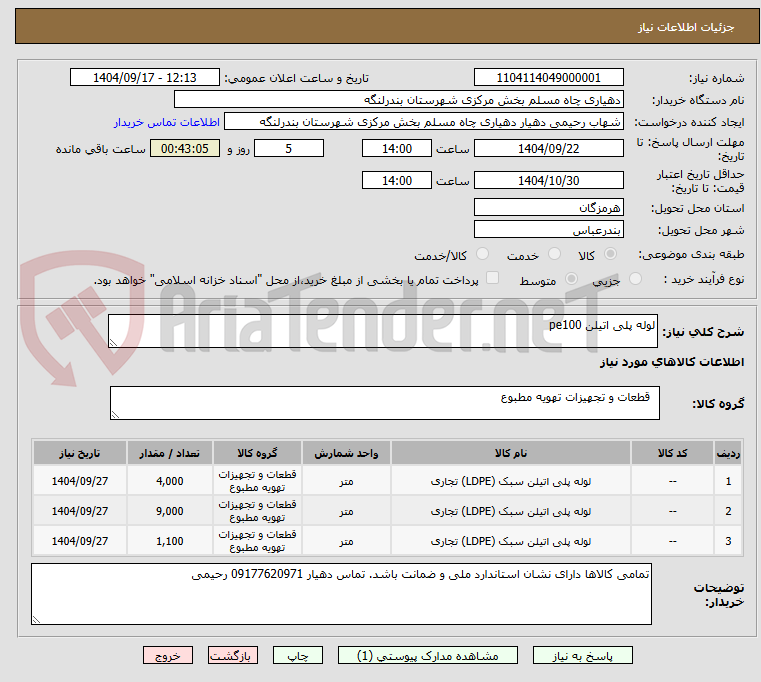Click resize handle of گروه کالا textarea
This screenshot has height=682, width=761.
click(115, 415)
